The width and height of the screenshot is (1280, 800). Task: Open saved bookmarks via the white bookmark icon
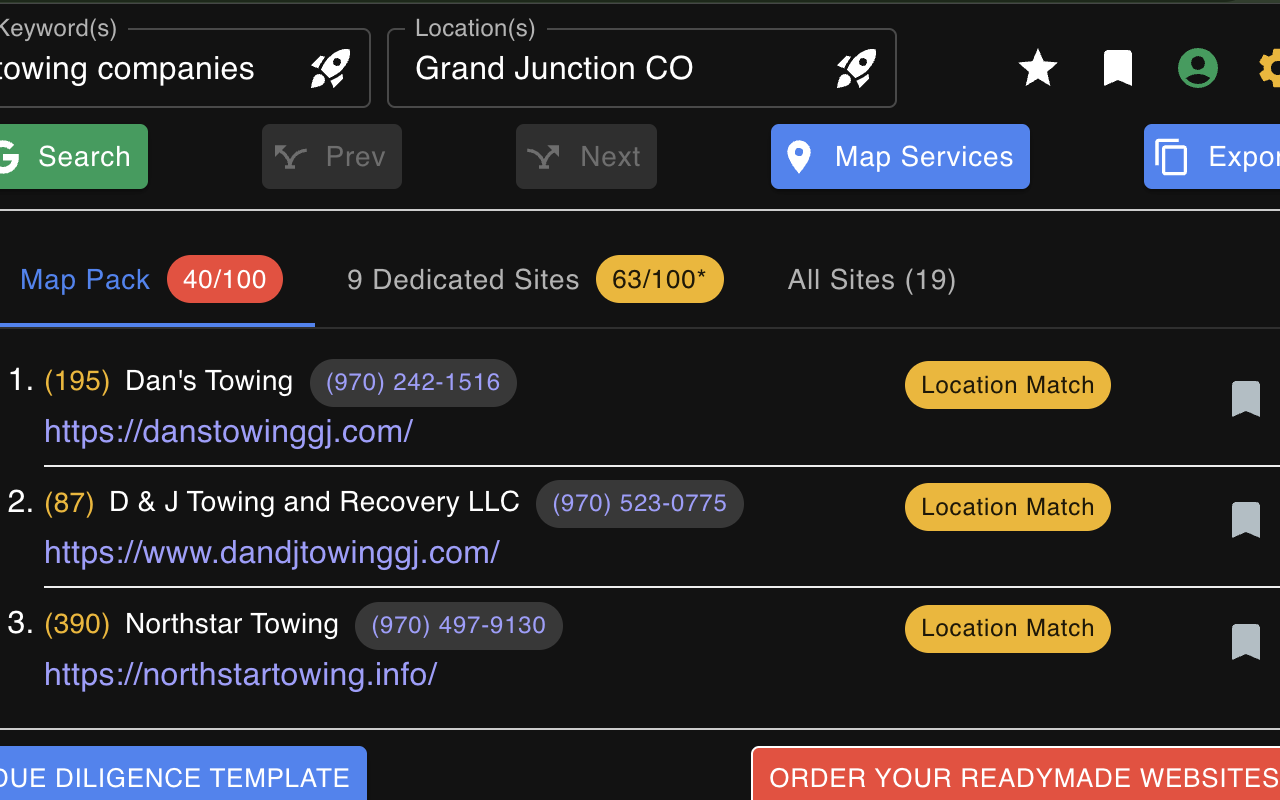(1117, 68)
